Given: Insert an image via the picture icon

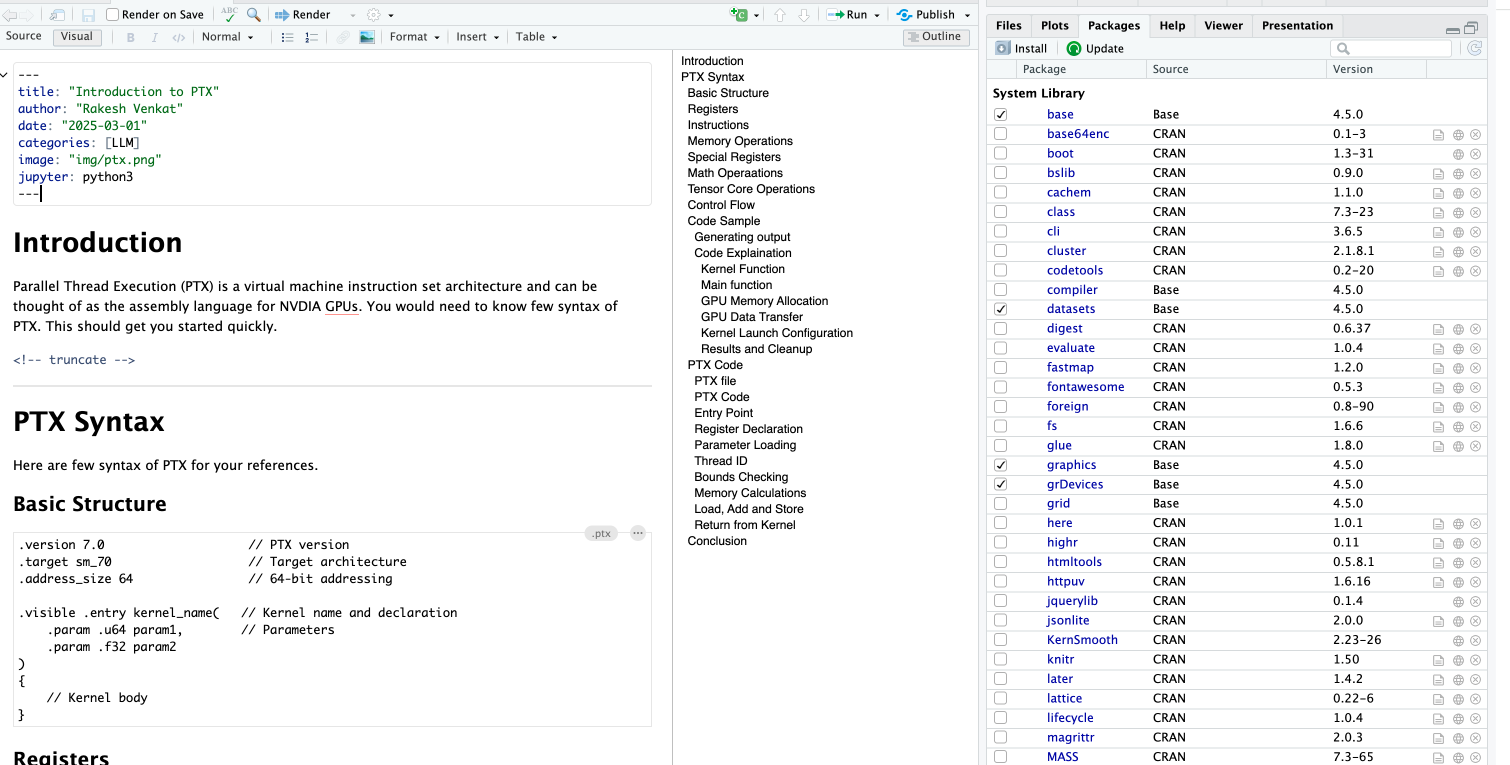Looking at the screenshot, I should pos(367,37).
